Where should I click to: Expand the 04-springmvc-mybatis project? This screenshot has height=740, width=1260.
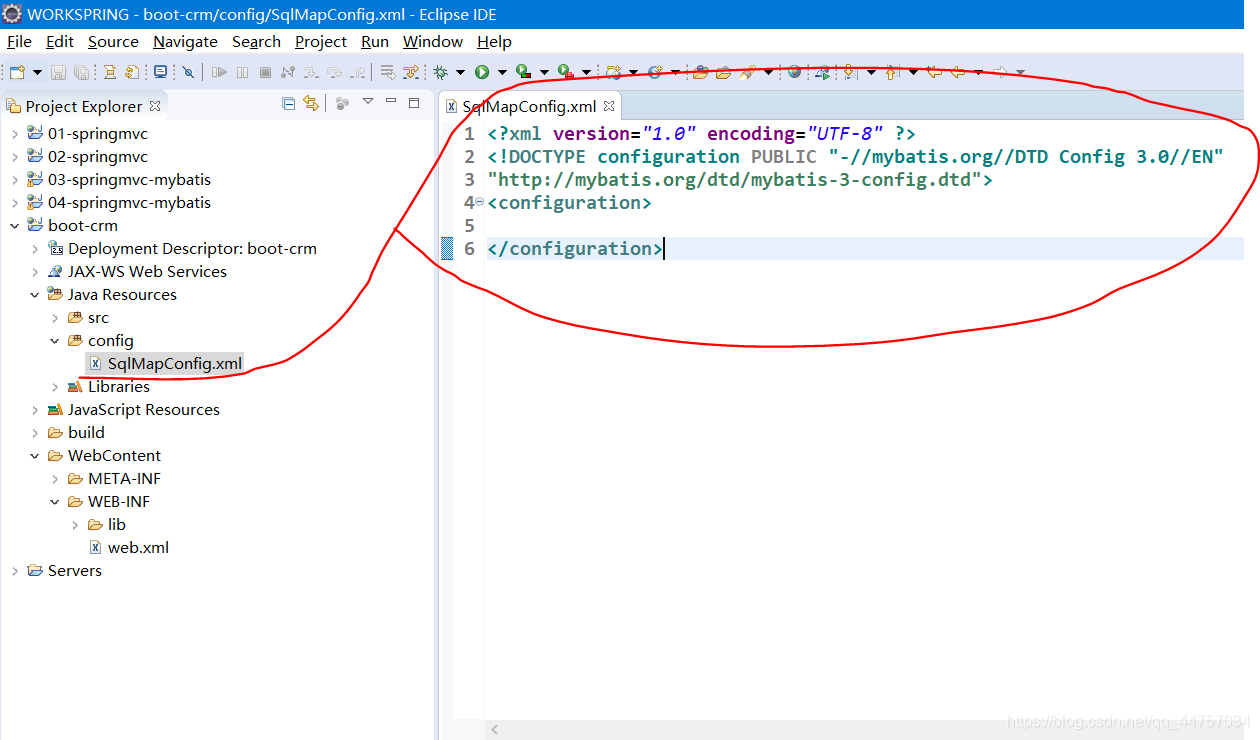point(14,202)
